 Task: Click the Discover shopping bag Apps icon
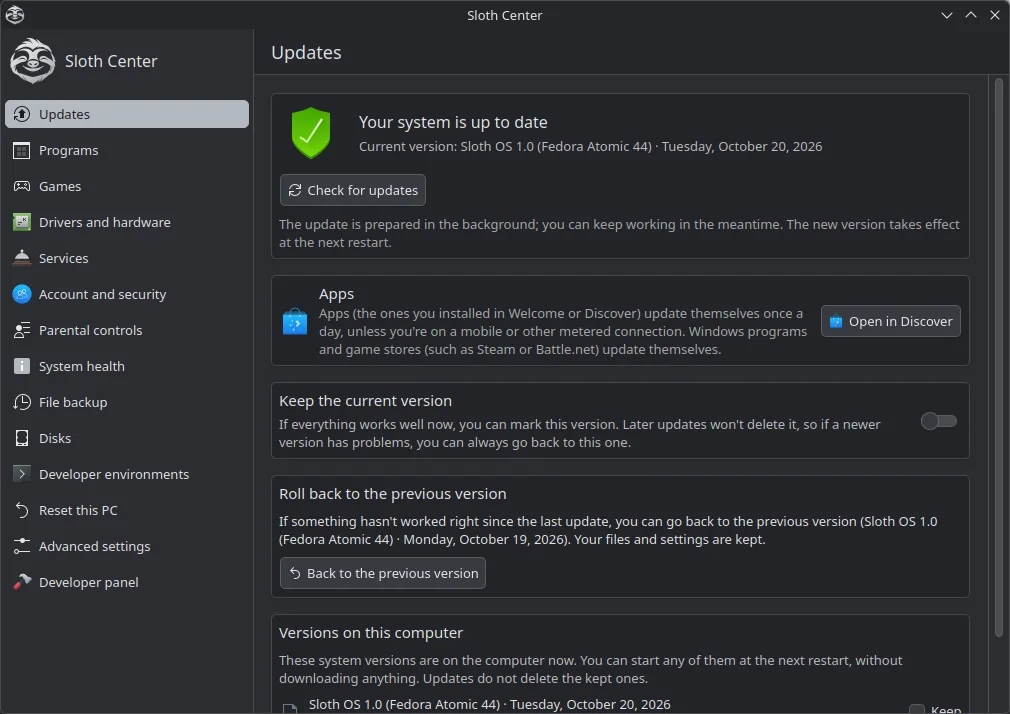[x=295, y=322]
